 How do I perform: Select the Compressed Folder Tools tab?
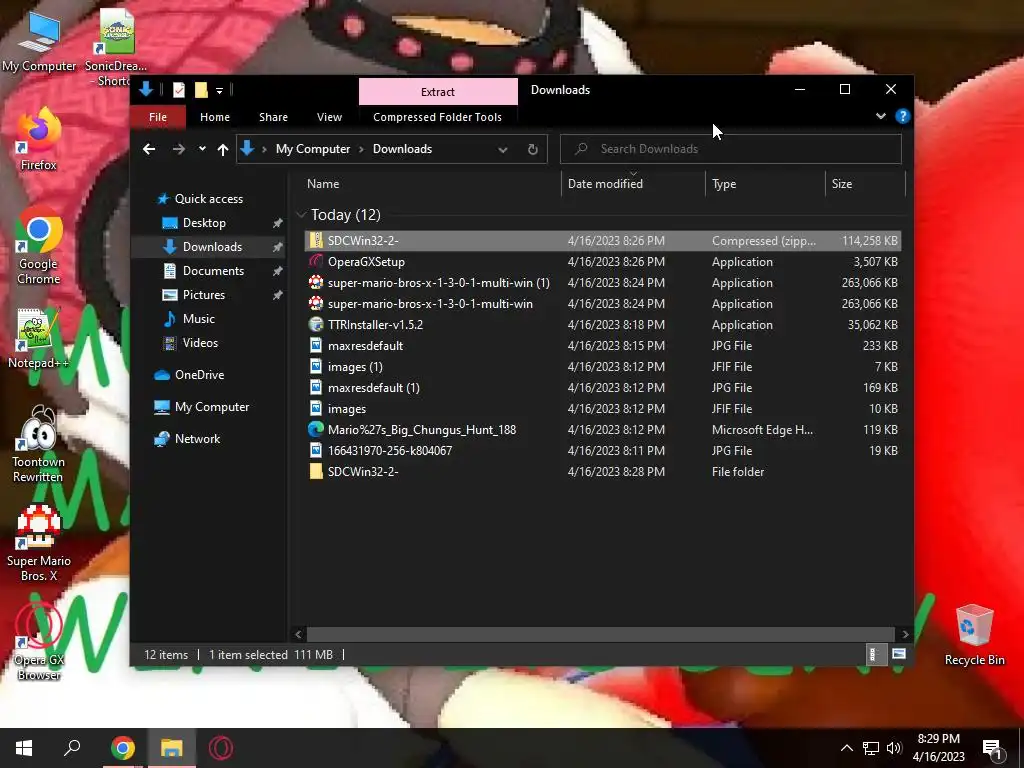click(x=437, y=117)
